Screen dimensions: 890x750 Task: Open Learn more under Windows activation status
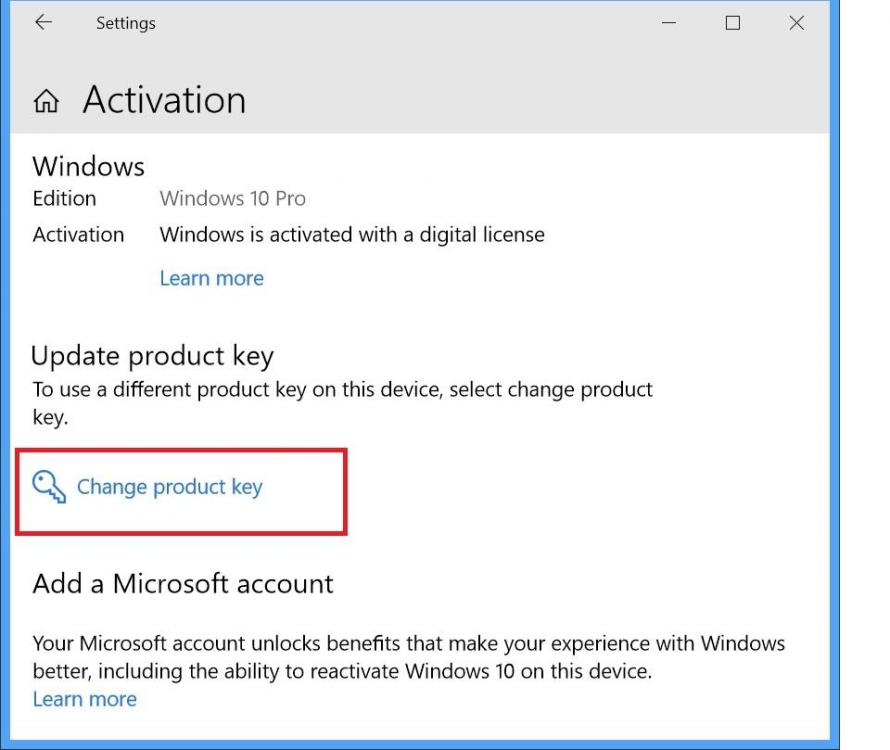(212, 278)
